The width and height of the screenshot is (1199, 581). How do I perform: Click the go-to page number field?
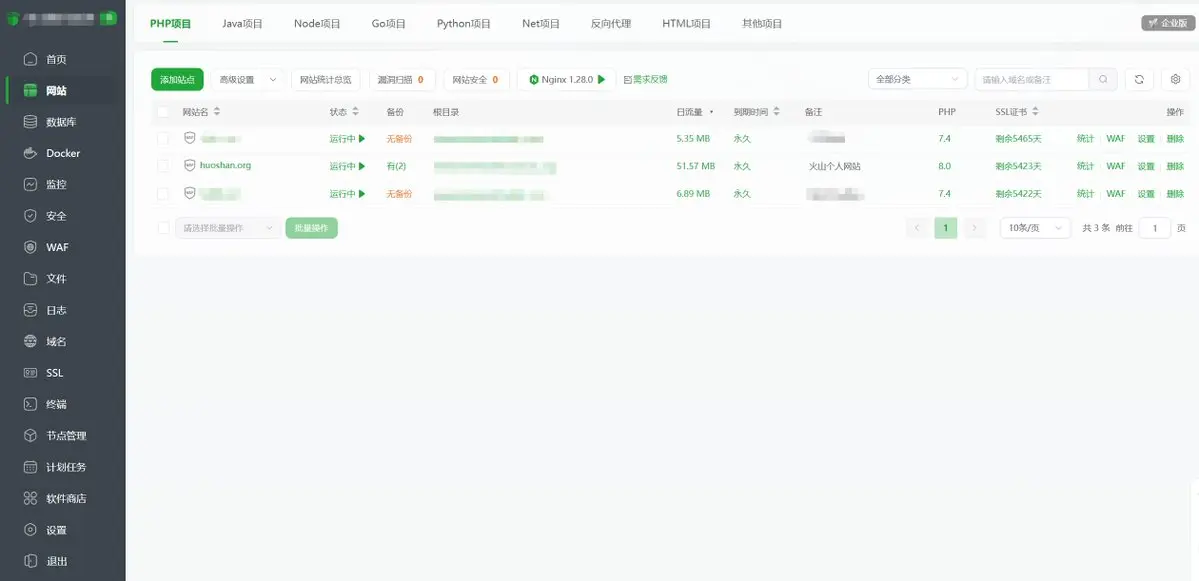tap(1155, 228)
